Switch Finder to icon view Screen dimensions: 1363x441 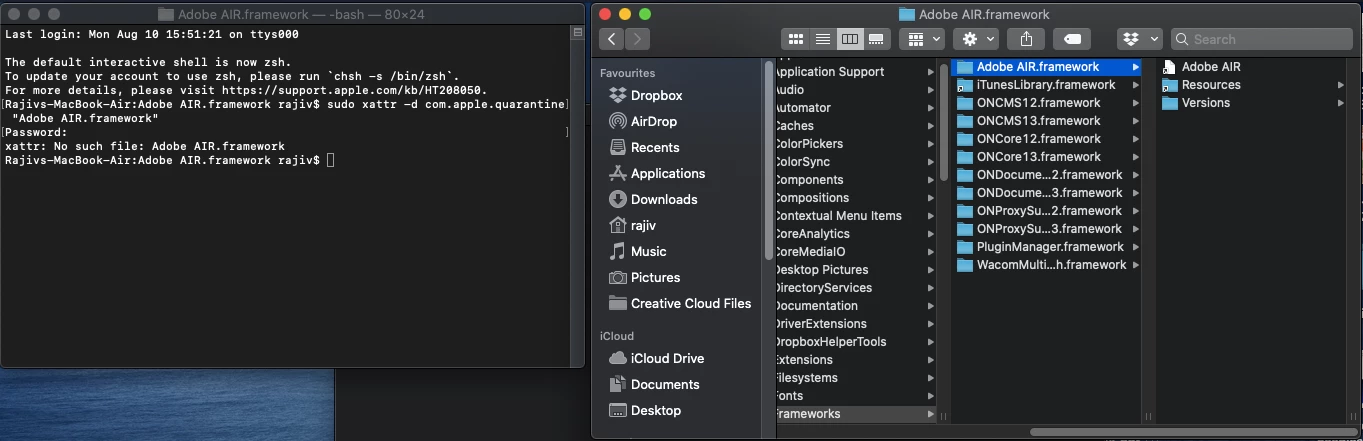pos(796,39)
